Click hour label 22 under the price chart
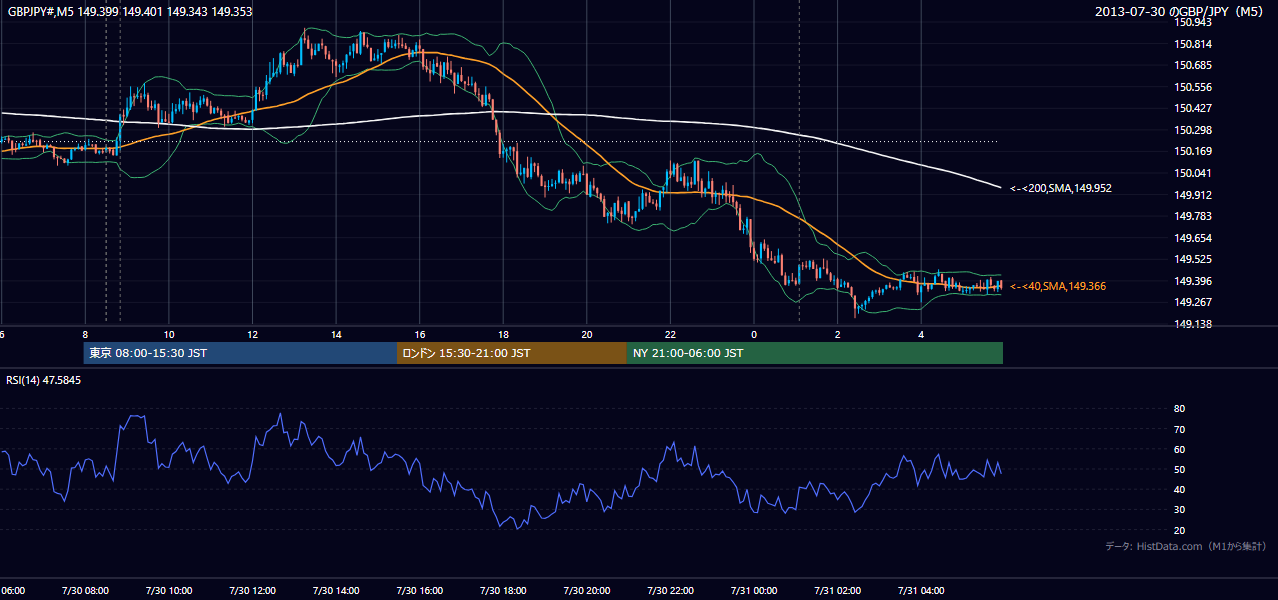 (670, 334)
